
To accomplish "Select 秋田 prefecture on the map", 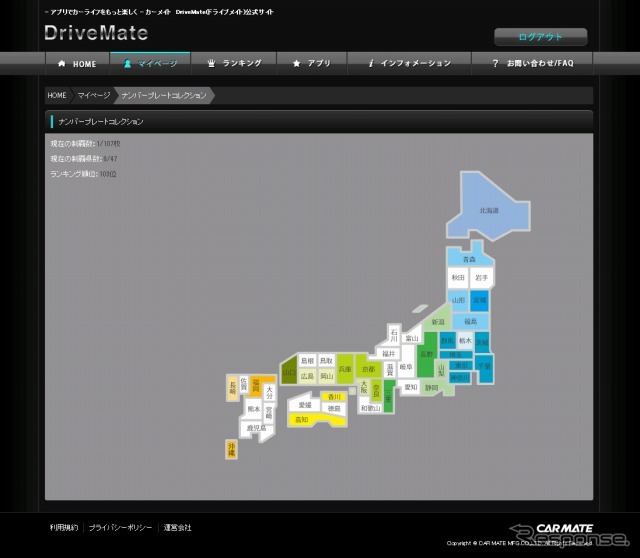I will pos(458,278).
